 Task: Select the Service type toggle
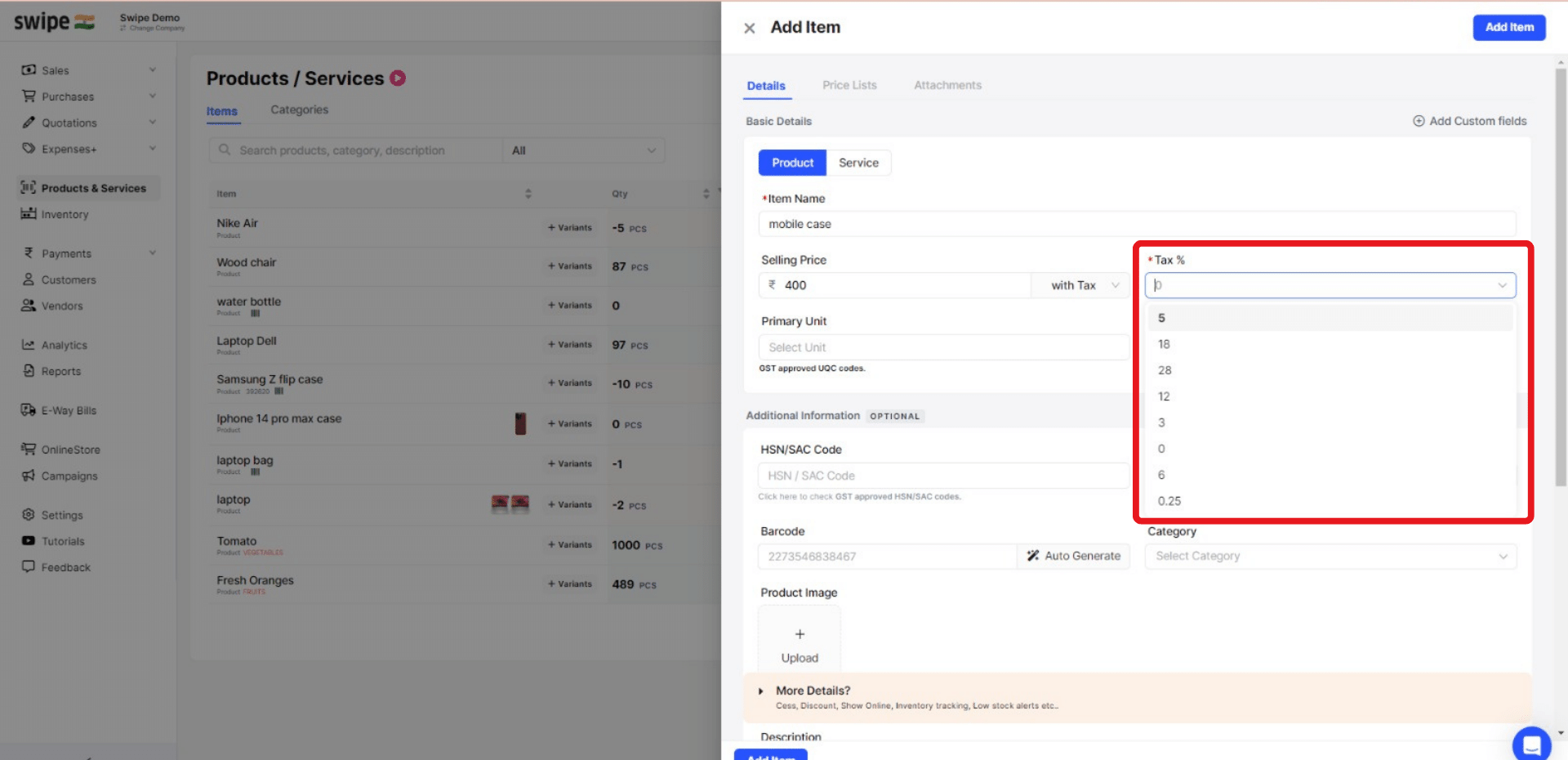pyautogui.click(x=858, y=163)
